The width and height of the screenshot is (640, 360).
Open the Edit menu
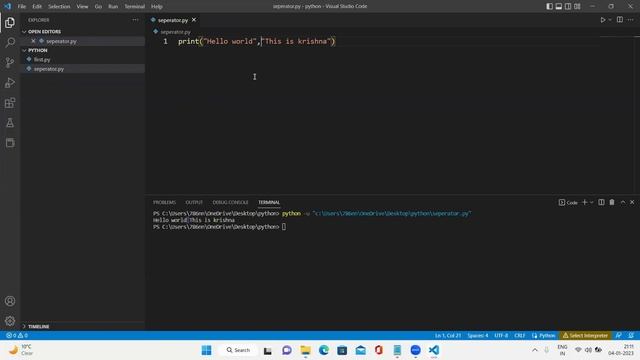pyautogui.click(x=37, y=6)
